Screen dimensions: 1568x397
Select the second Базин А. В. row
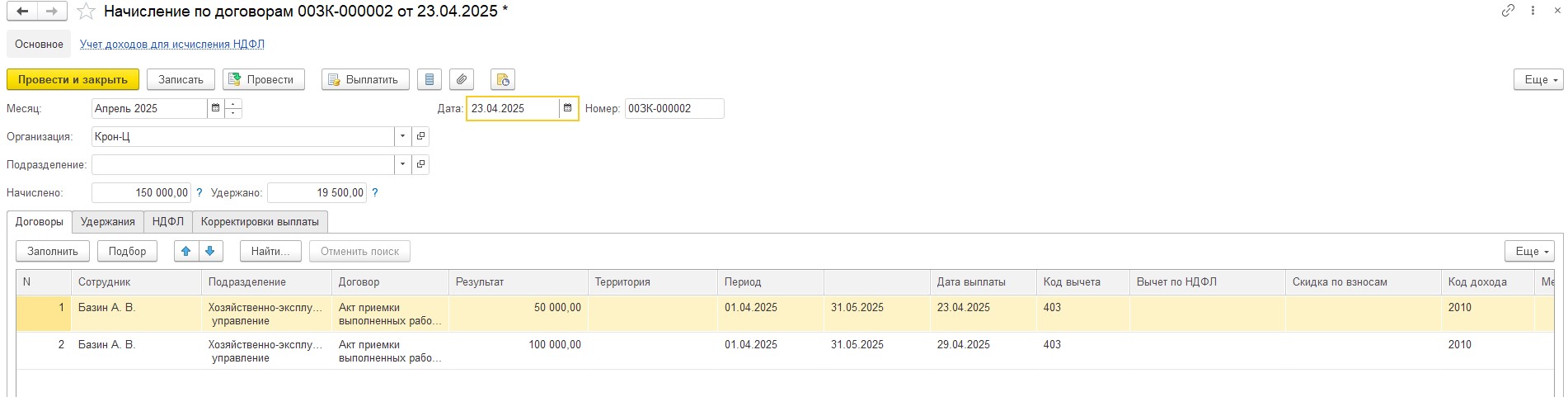tap(784, 351)
